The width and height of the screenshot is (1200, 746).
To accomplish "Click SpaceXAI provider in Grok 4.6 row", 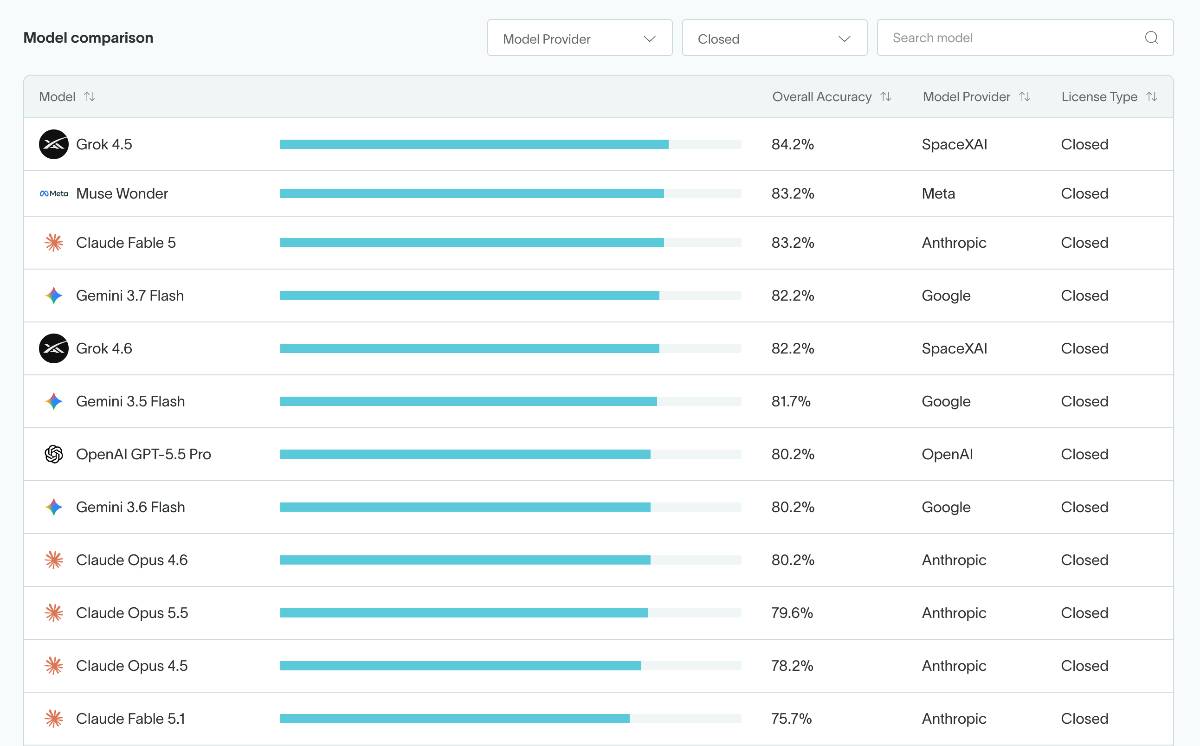I will coord(954,348).
